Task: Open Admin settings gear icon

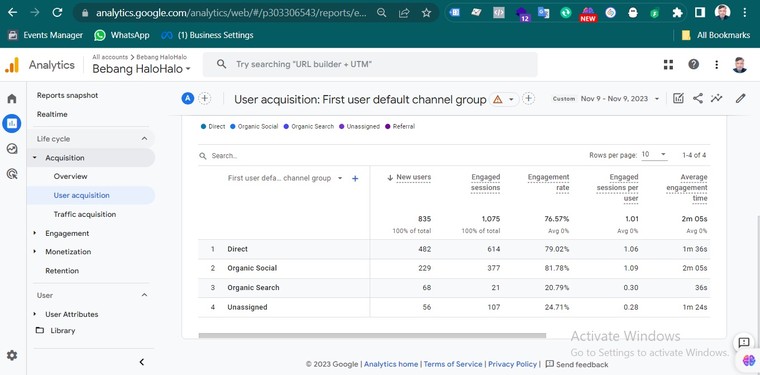Action: (12, 356)
